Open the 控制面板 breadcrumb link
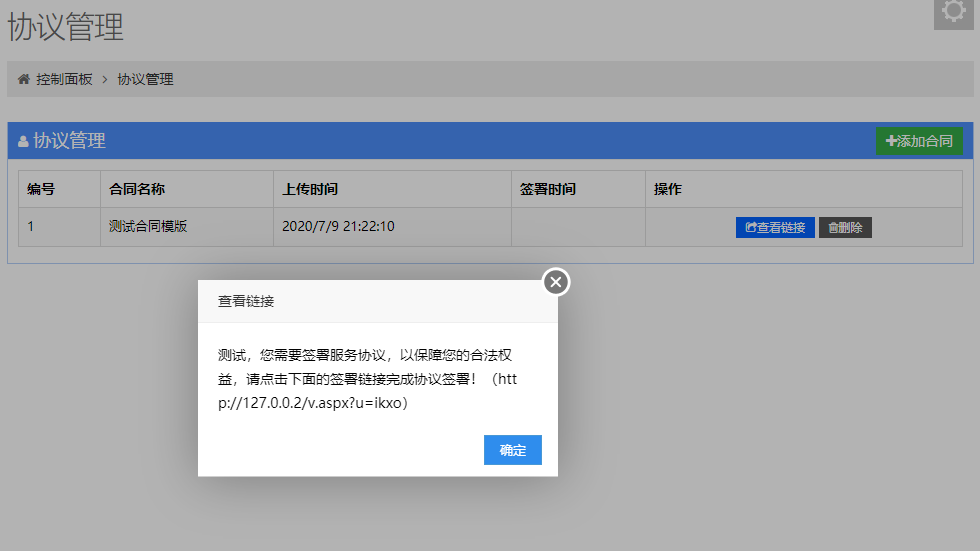This screenshot has height=551, width=980. click(x=64, y=79)
